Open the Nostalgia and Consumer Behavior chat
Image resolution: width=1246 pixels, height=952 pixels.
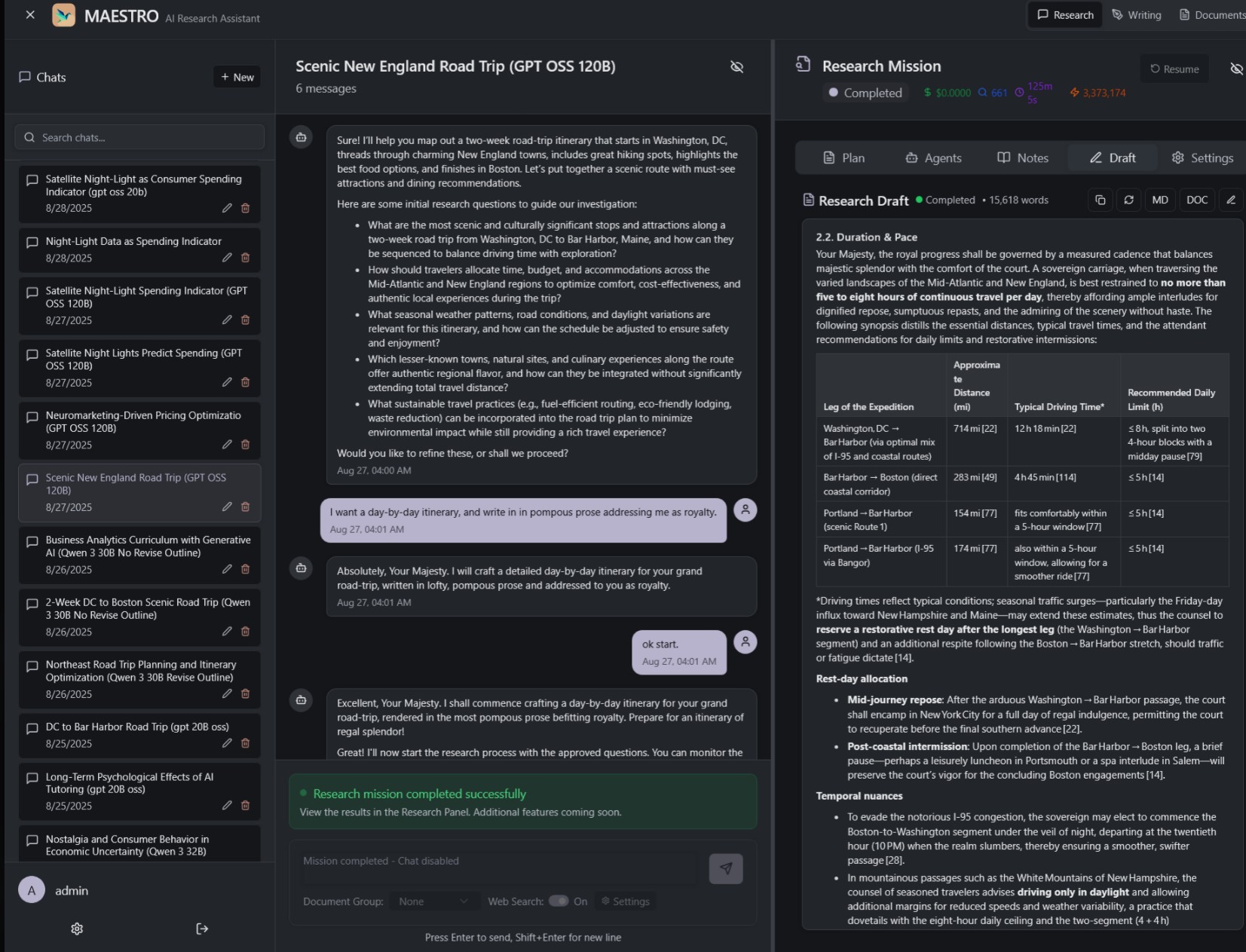(139, 844)
